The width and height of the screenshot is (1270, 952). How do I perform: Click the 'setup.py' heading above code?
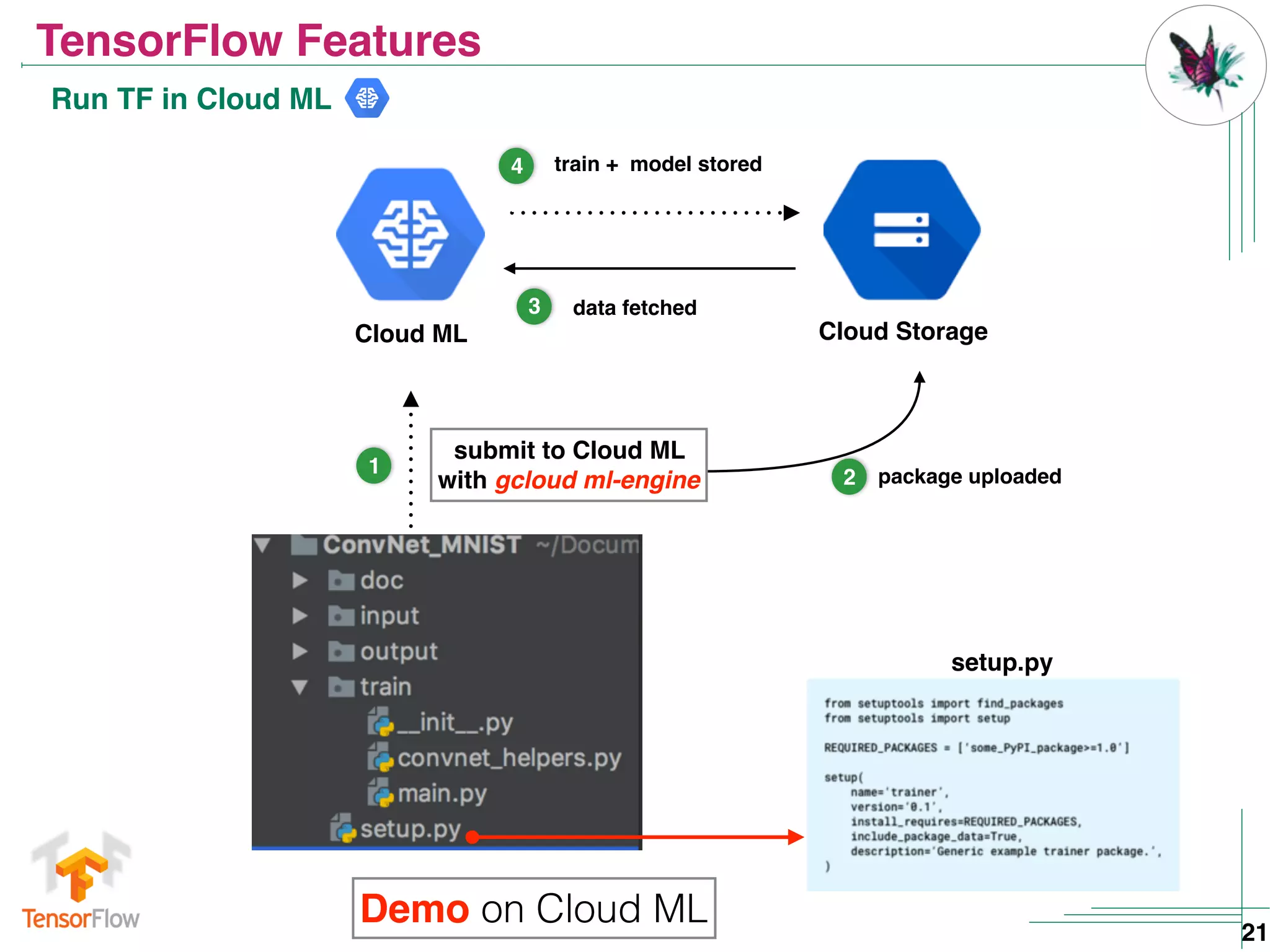coord(1001,663)
